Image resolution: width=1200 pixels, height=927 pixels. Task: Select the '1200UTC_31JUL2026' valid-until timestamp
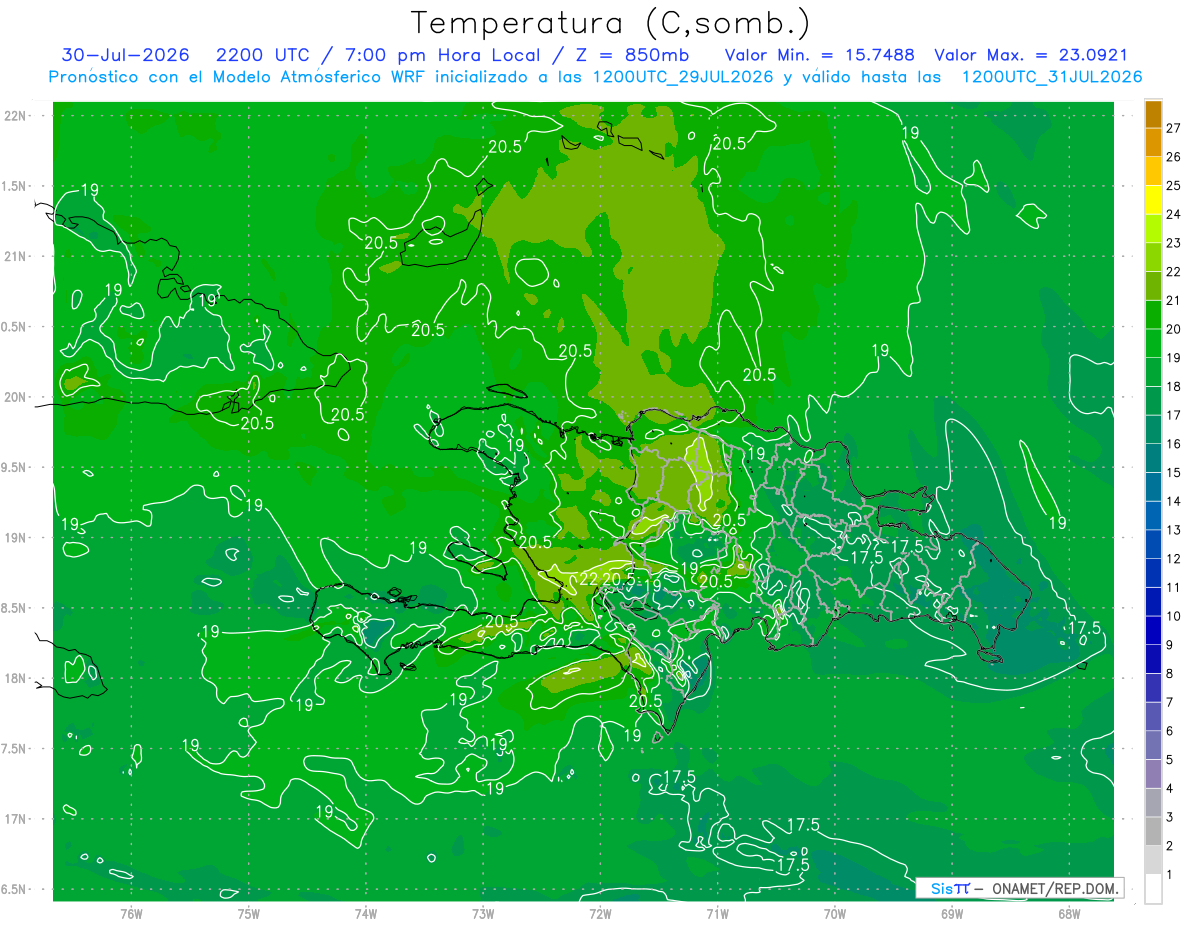coord(1052,77)
